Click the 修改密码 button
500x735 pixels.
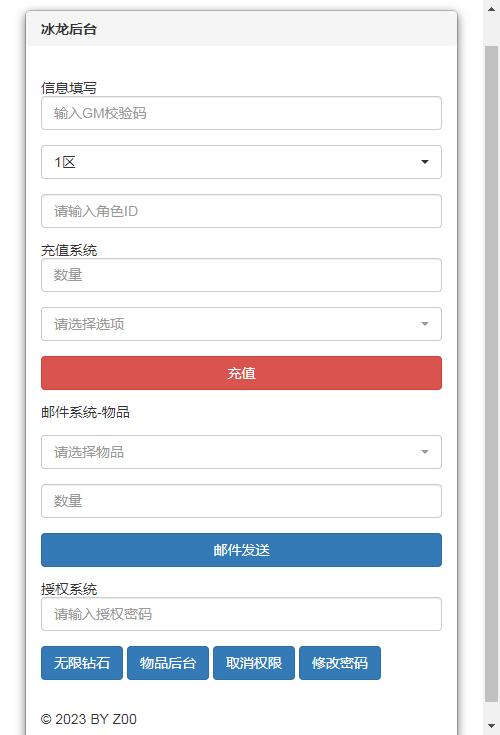pos(340,663)
